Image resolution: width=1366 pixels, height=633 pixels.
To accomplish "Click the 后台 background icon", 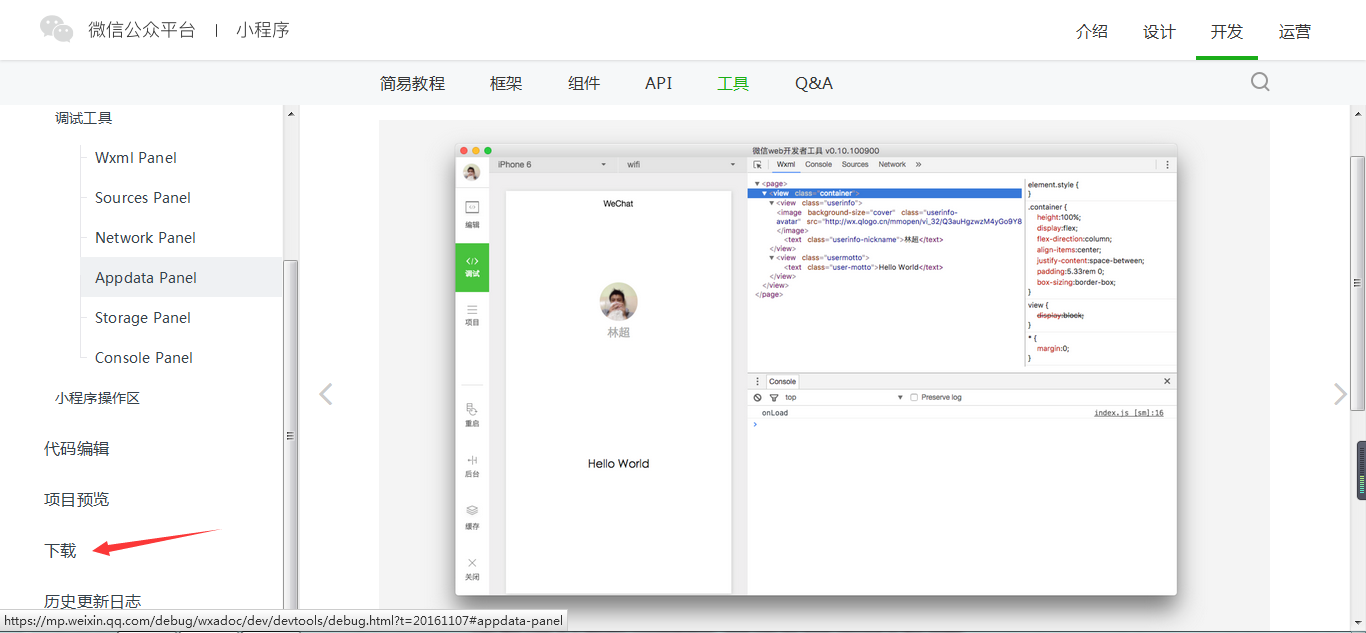I will click(x=472, y=466).
